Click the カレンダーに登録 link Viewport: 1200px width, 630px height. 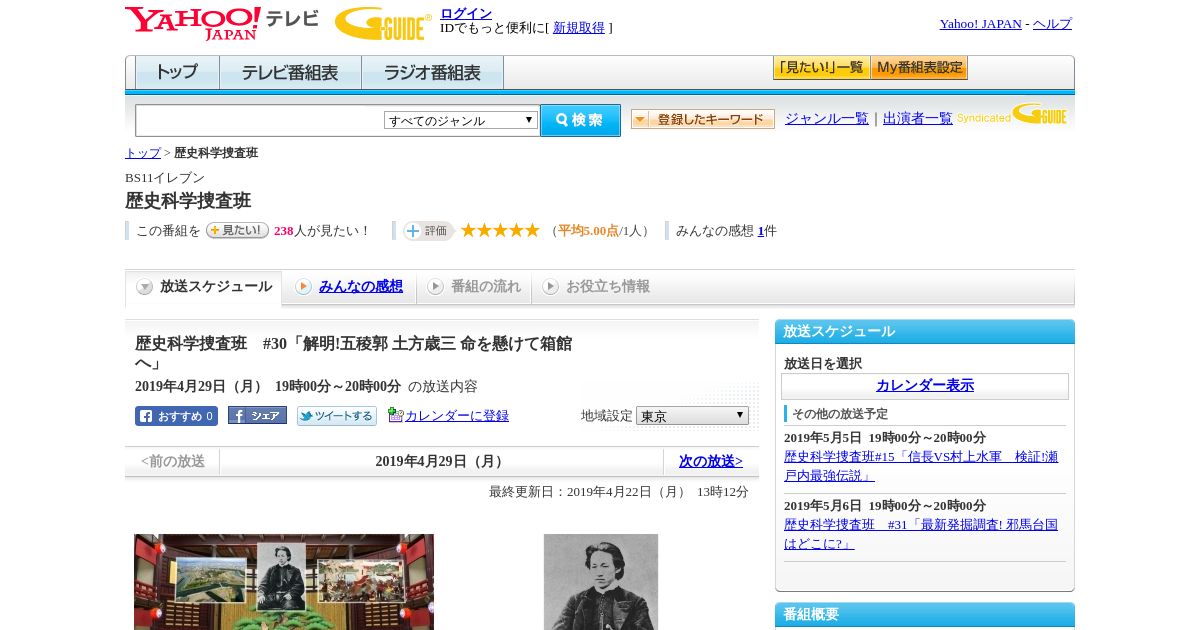click(457, 416)
